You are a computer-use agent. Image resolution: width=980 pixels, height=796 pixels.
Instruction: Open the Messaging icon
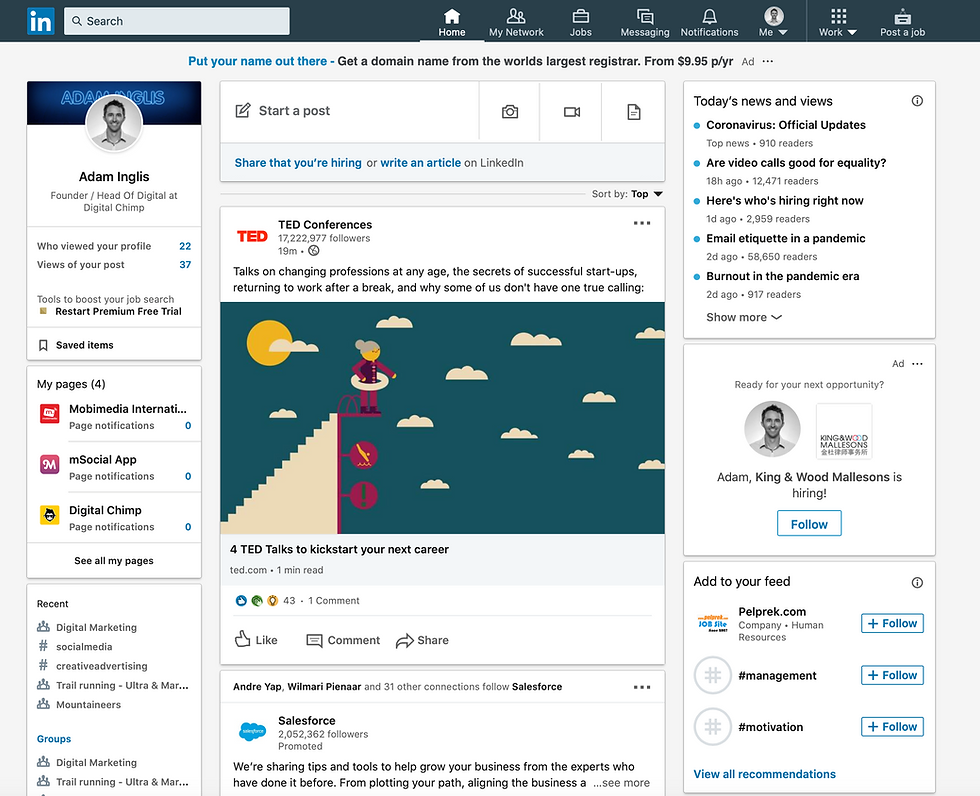click(644, 16)
